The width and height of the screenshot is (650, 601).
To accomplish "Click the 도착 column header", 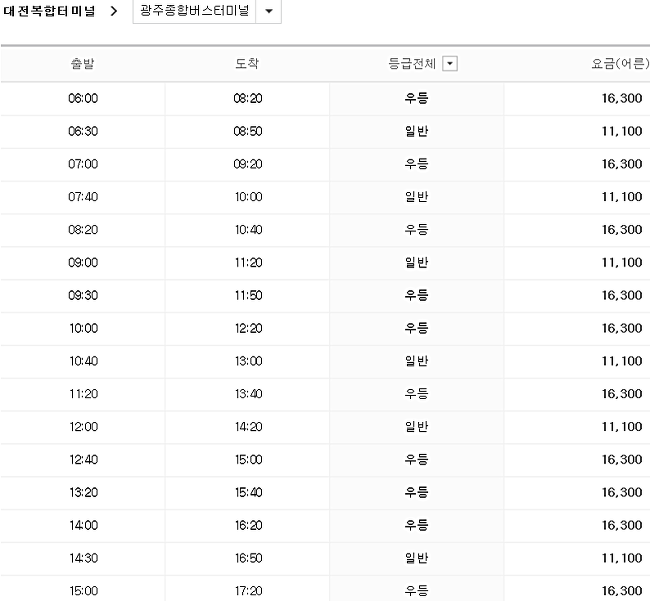I will click(247, 63).
